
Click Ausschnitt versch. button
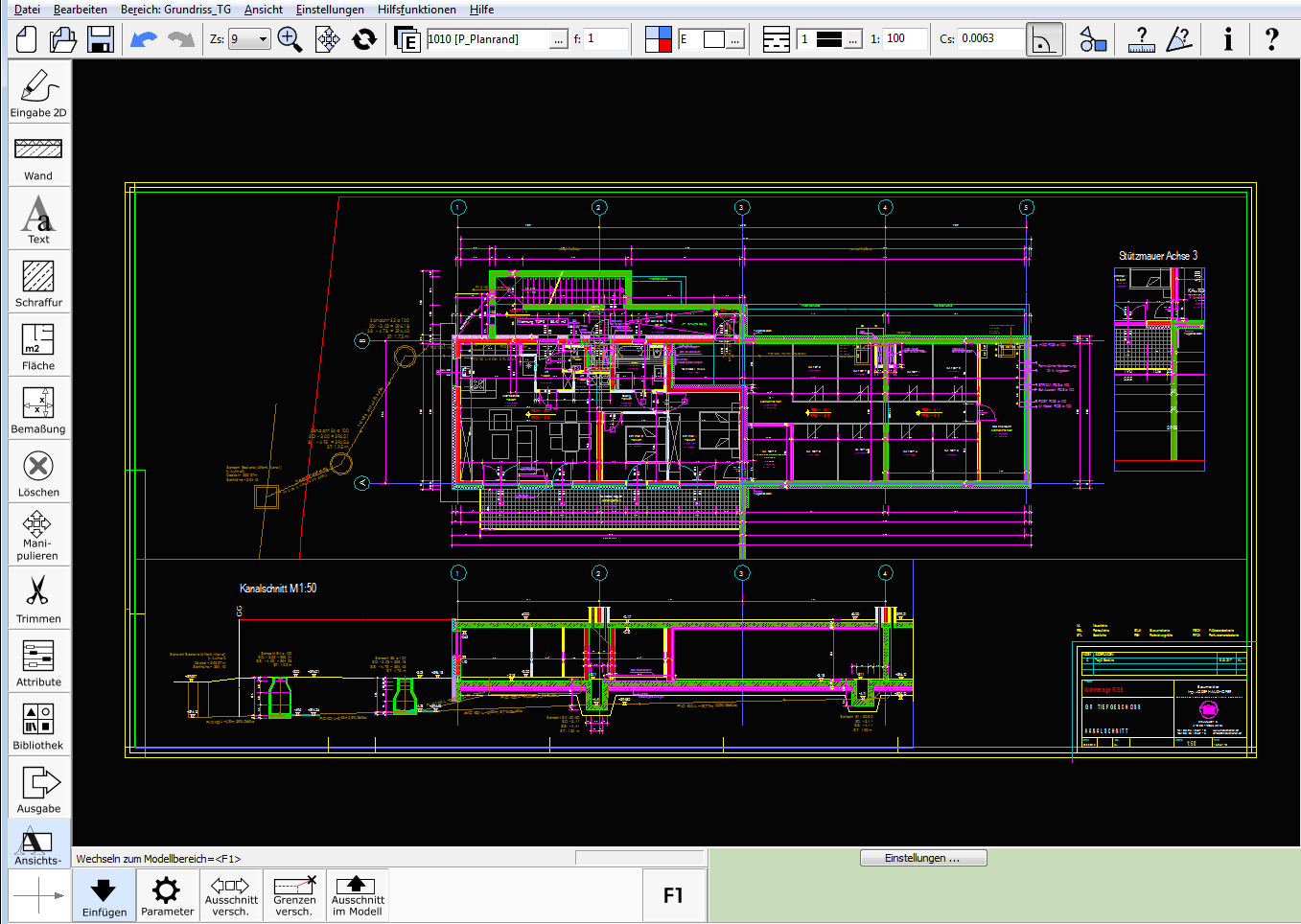point(231,895)
